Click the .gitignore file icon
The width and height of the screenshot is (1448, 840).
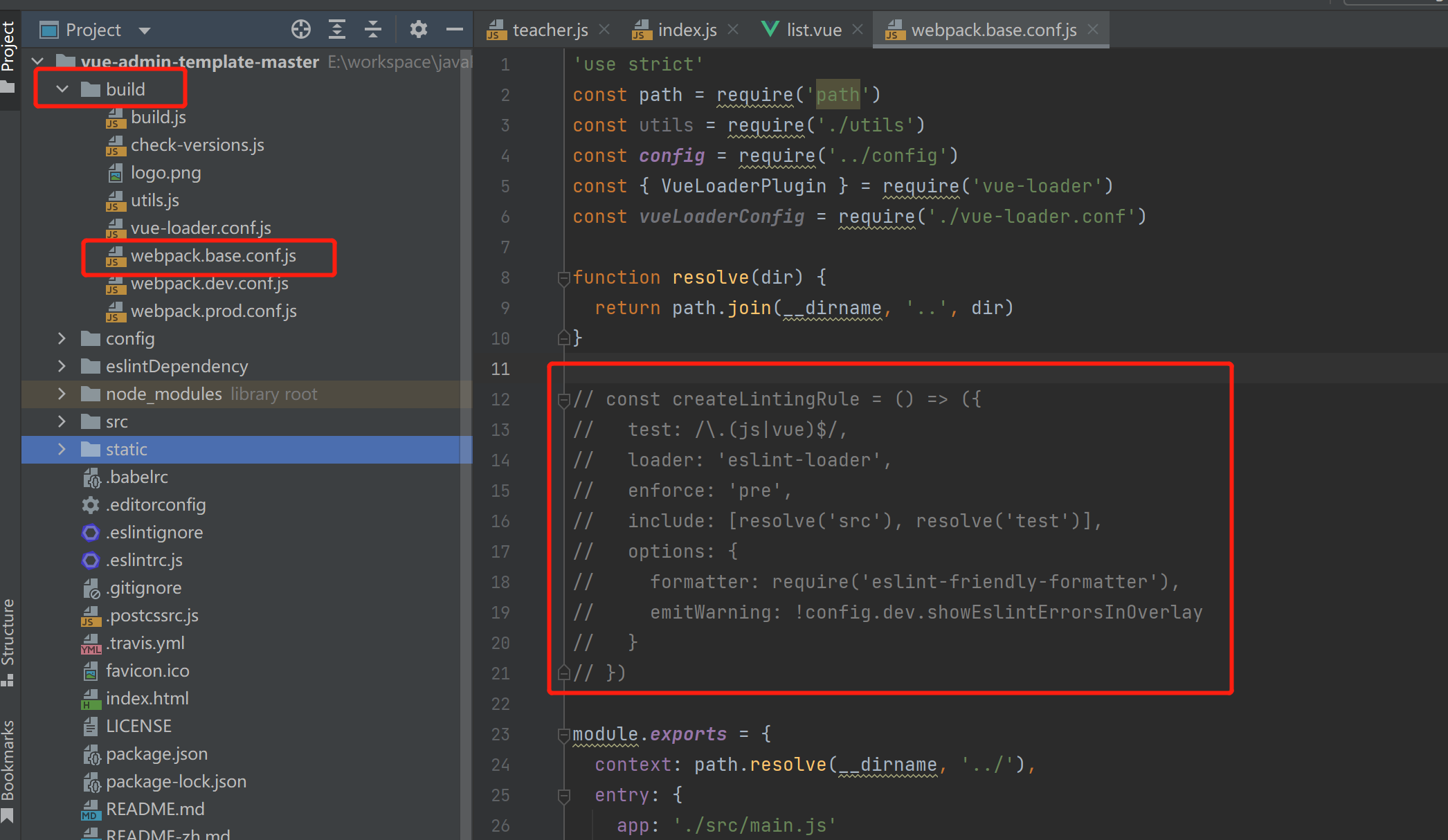(91, 588)
